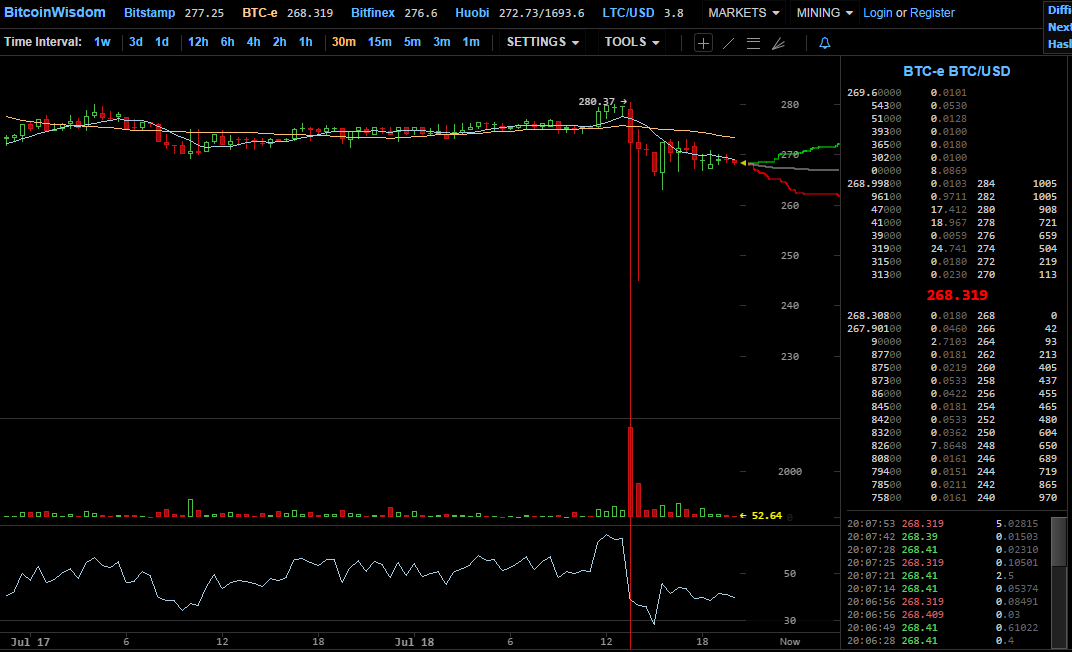Viewport: 1072px width, 652px height.
Task: Expand the MINING menu
Action: coord(825,13)
